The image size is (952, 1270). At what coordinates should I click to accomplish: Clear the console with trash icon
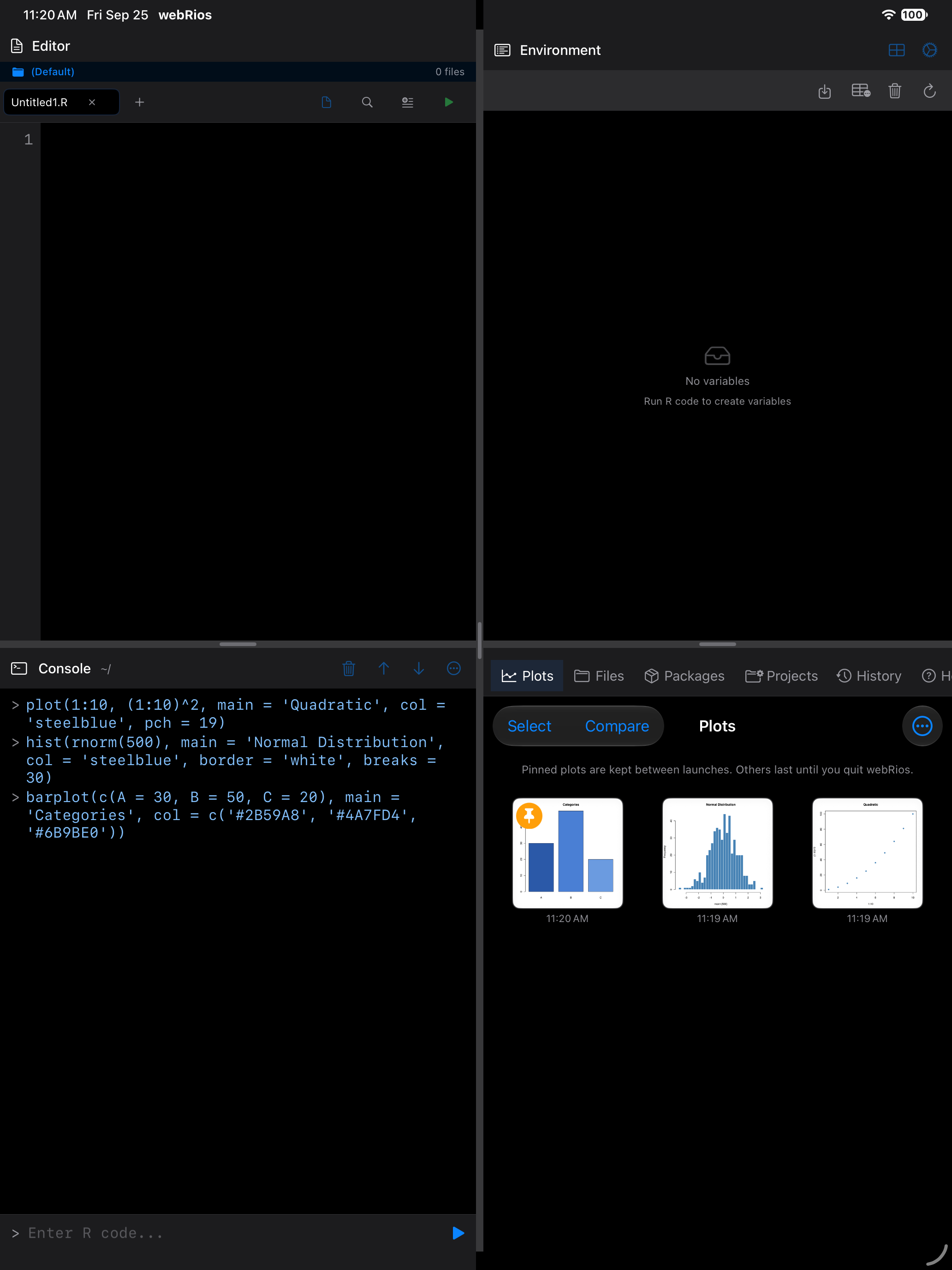pos(349,668)
